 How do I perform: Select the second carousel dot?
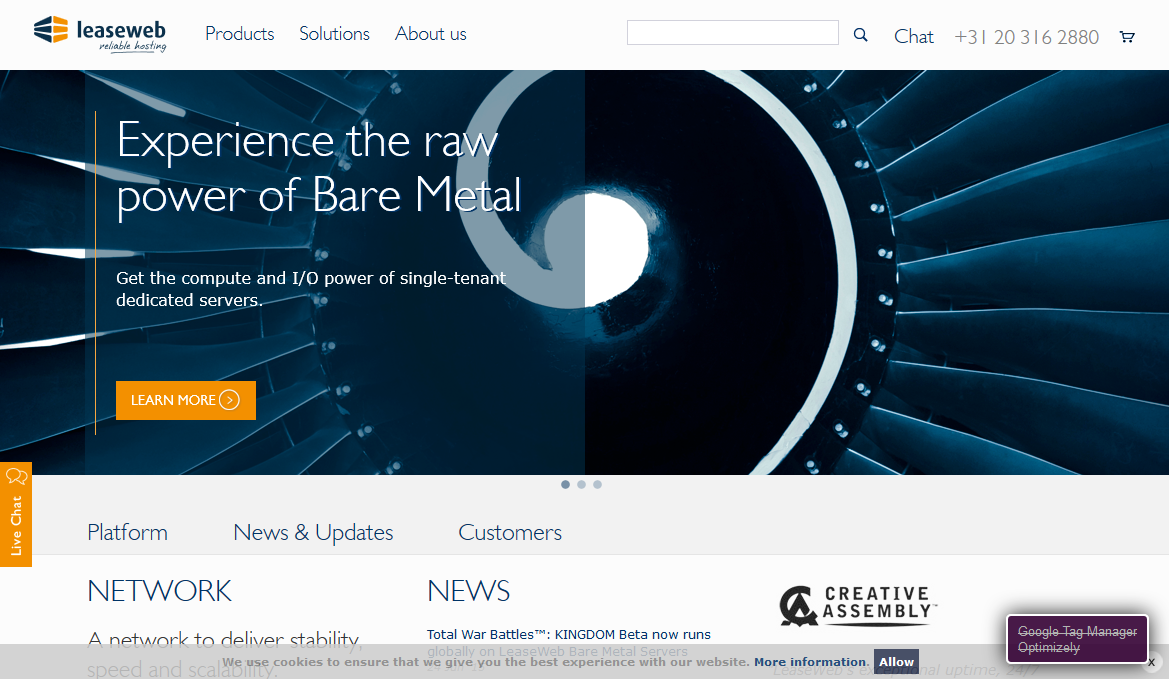(582, 484)
